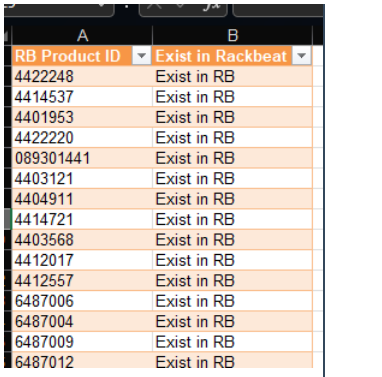Select cell with product ID 4412017
This screenshot has height=377, width=382.
click(82, 260)
